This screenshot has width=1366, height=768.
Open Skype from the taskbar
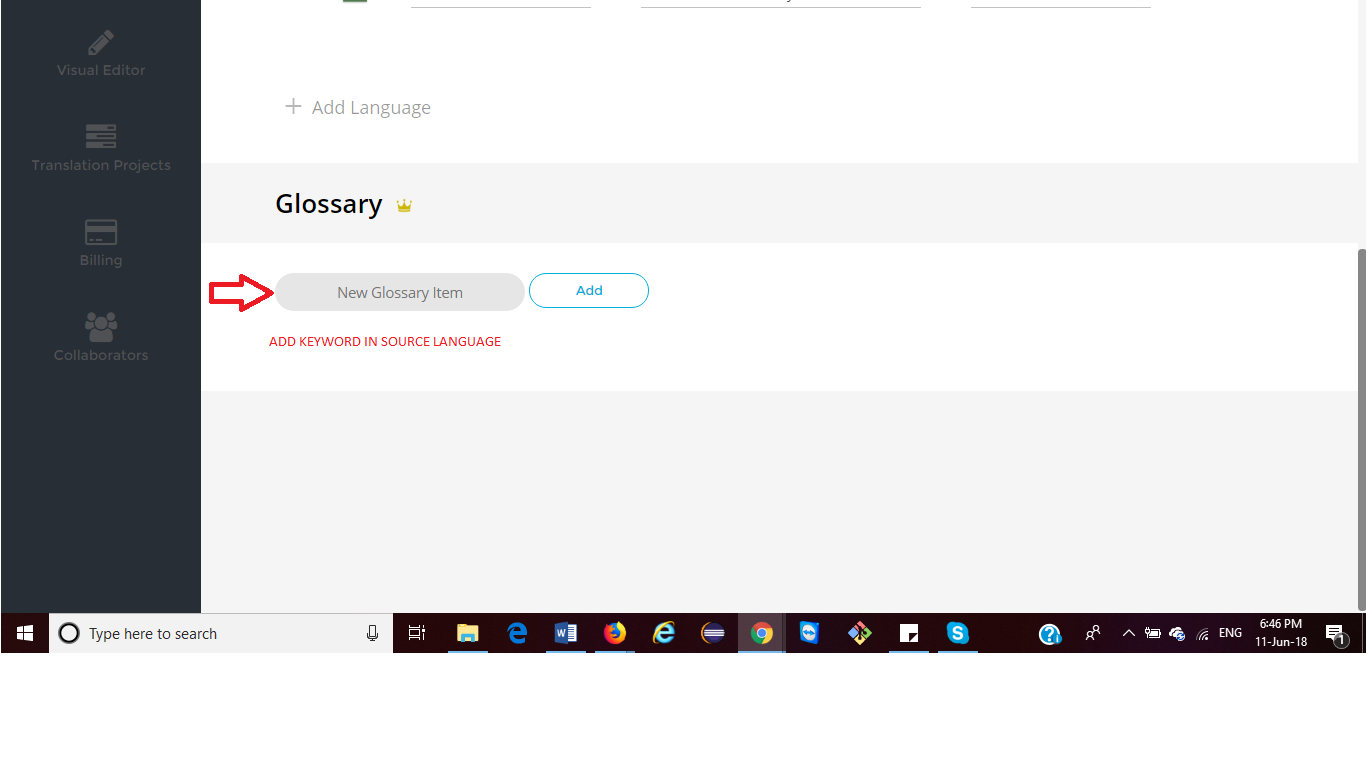pyautogui.click(x=958, y=633)
